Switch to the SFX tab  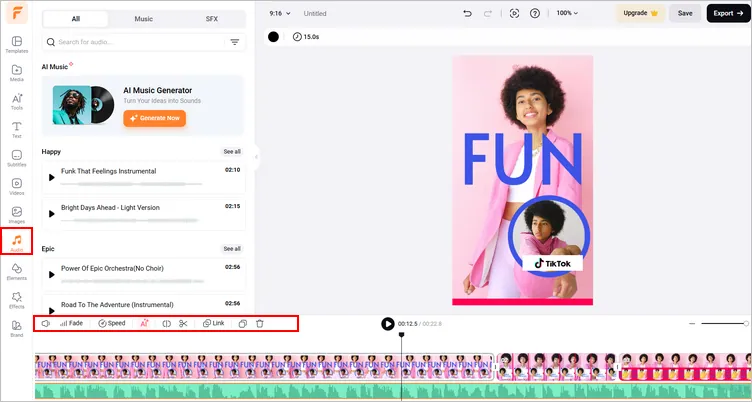click(212, 19)
